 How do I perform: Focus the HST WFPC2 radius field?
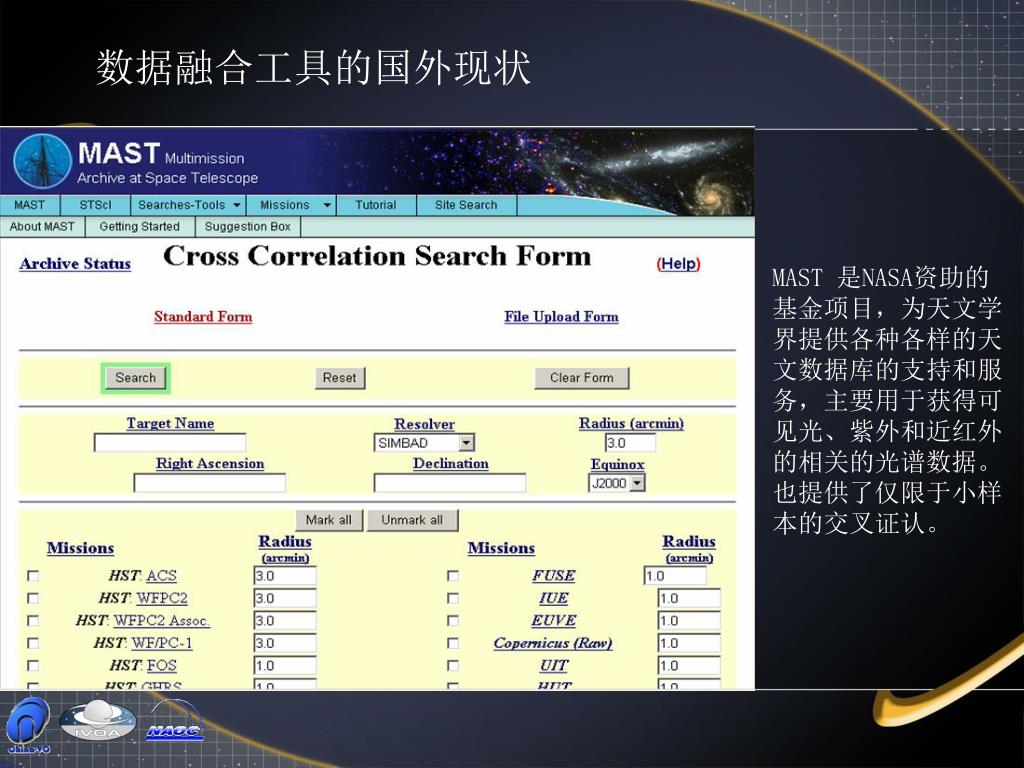(285, 598)
